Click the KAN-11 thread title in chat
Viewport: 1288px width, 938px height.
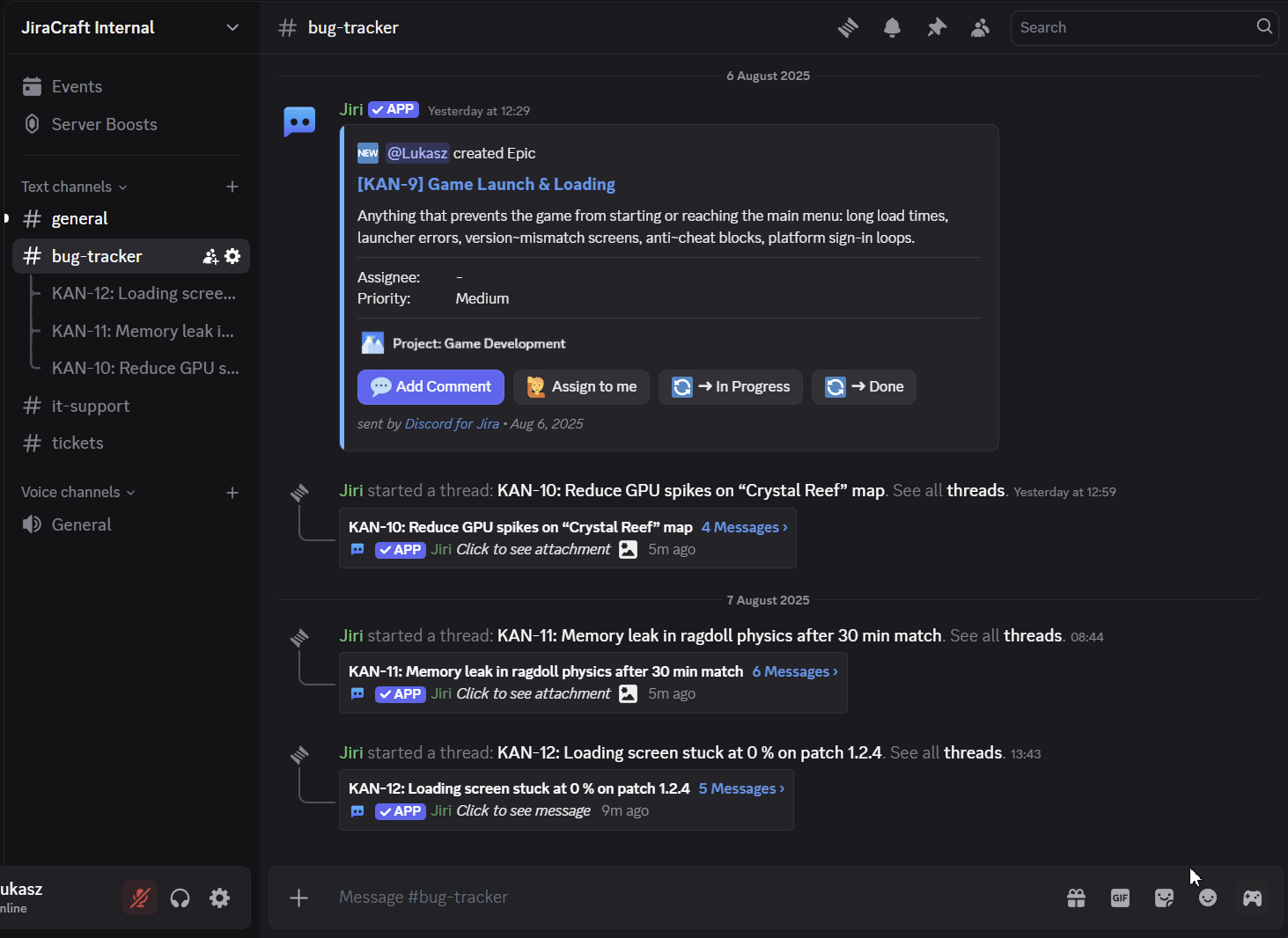click(546, 671)
